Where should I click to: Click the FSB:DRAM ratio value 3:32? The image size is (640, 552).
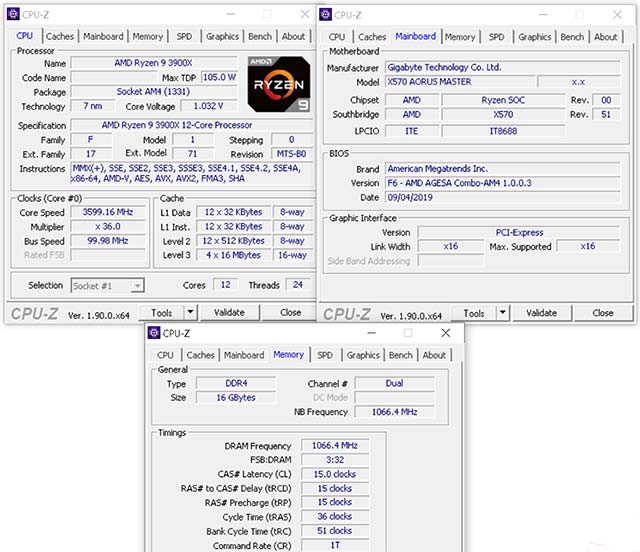[335, 460]
